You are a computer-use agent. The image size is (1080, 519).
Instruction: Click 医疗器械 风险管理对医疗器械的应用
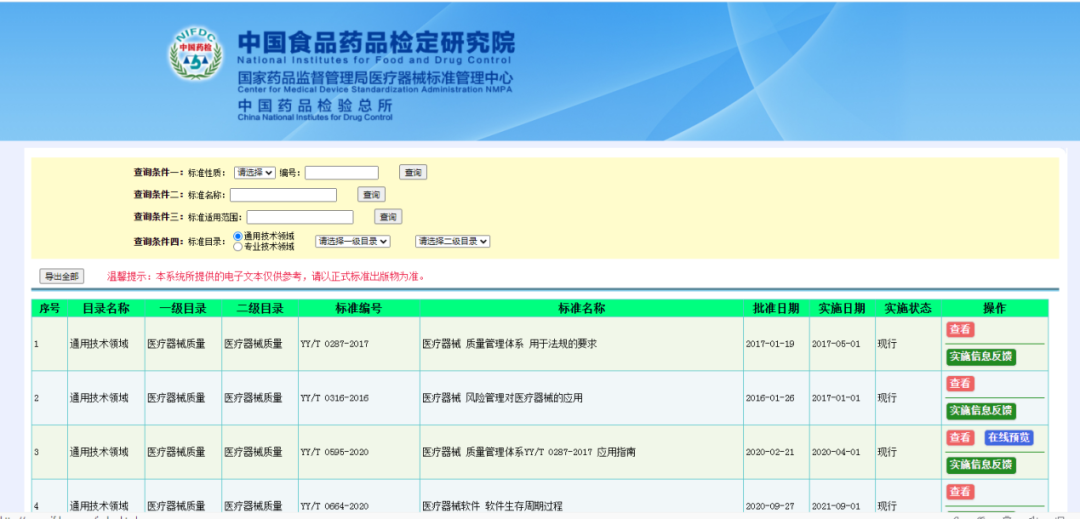(502, 398)
